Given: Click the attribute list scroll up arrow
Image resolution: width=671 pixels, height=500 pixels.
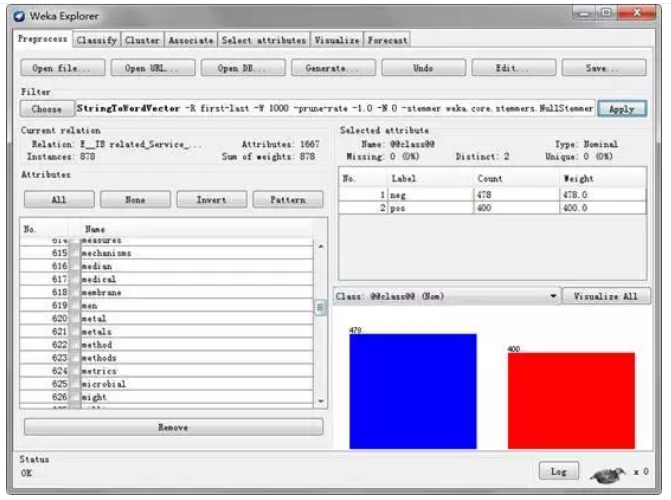Looking at the screenshot, I should (321, 247).
